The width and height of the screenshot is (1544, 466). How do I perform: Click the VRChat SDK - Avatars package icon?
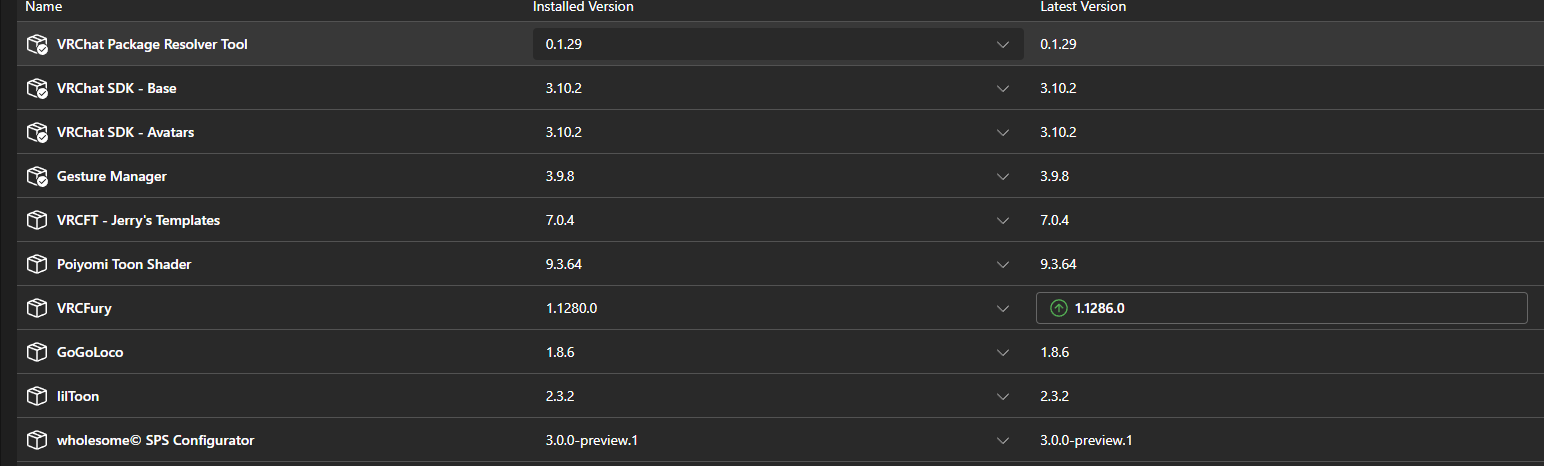pos(37,132)
